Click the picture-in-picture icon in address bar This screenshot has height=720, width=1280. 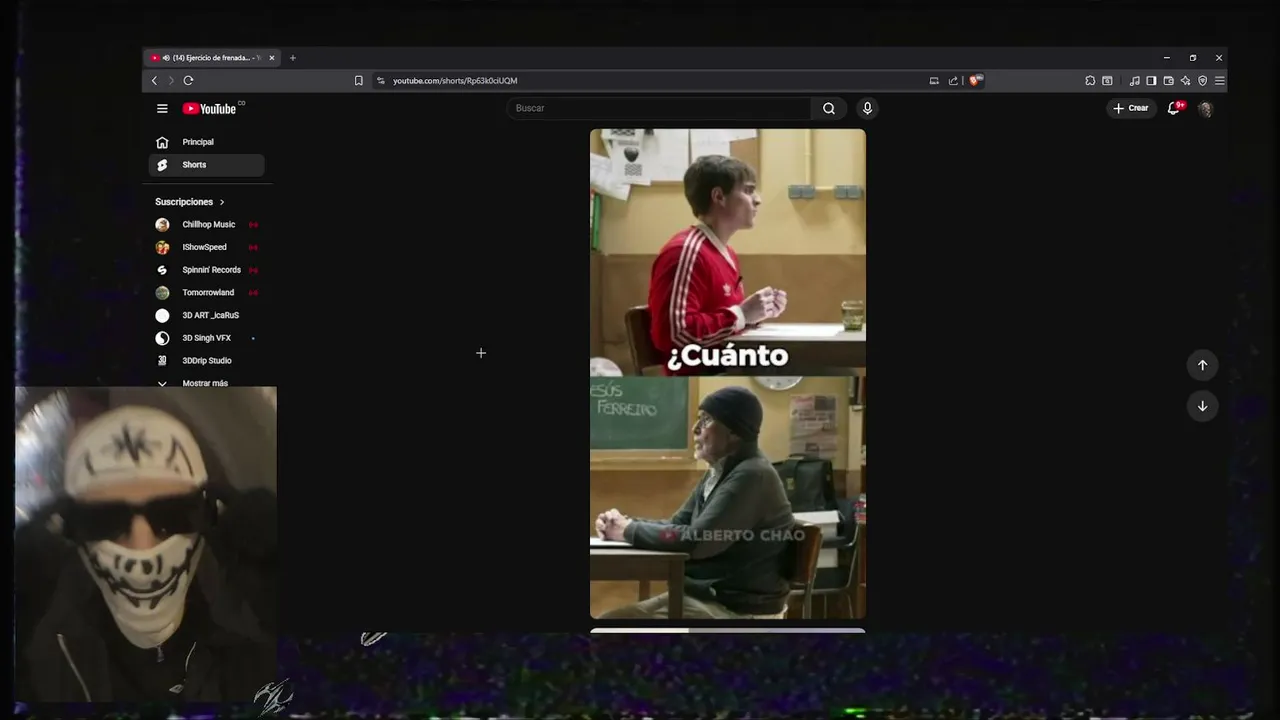(934, 80)
